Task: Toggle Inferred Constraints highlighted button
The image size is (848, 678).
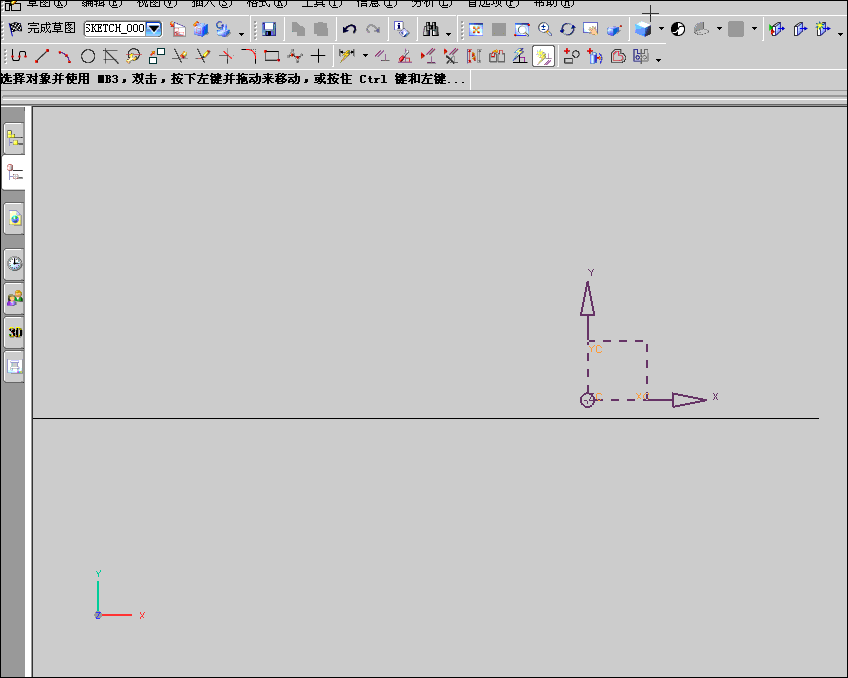Action: [543, 56]
